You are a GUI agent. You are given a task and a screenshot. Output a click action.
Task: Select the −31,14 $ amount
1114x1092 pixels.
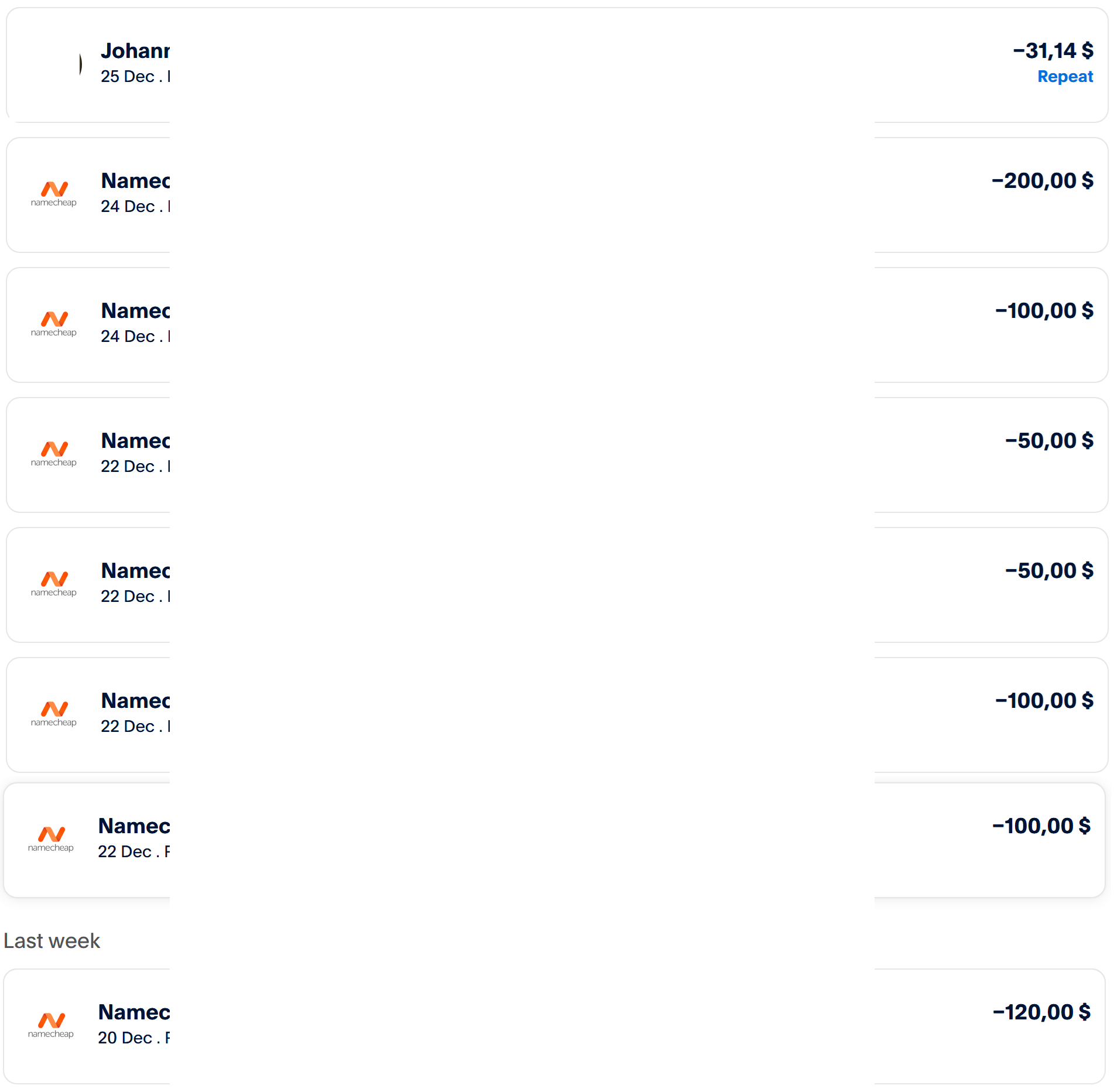[x=1053, y=51]
